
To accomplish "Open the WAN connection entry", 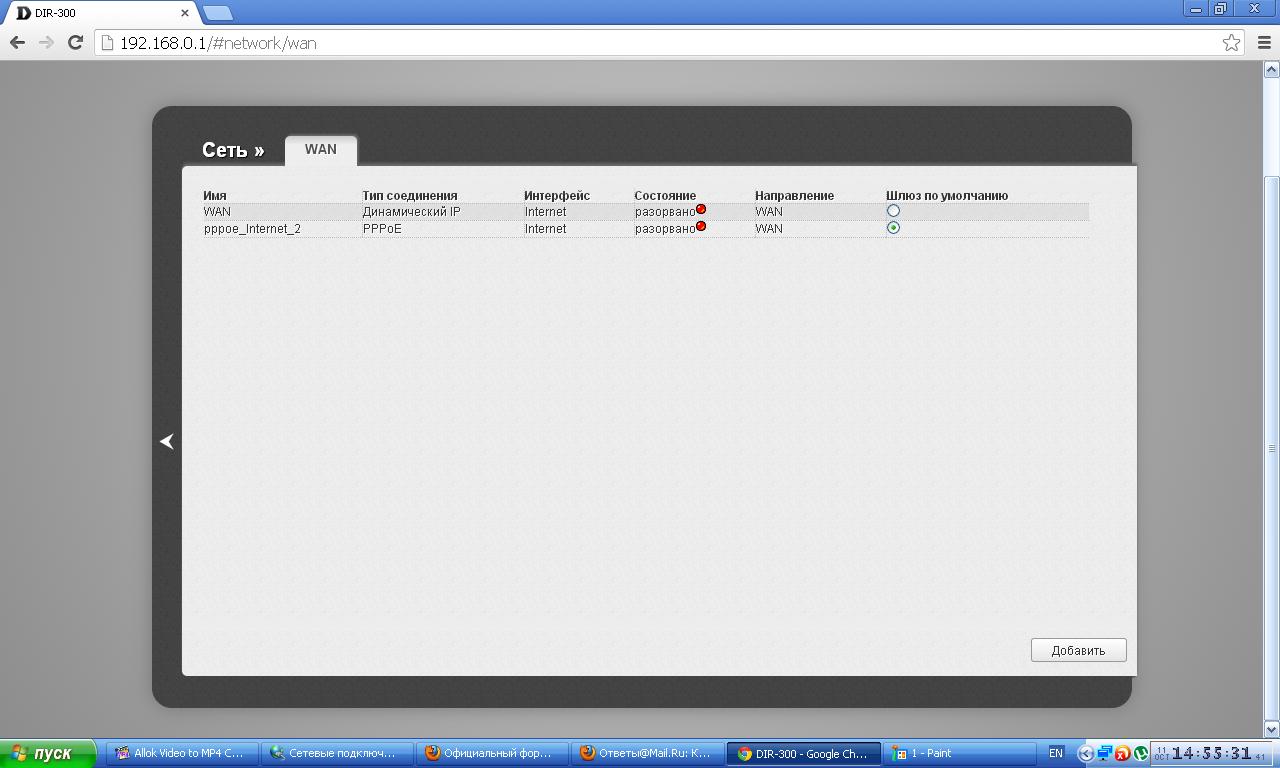I will point(217,212).
